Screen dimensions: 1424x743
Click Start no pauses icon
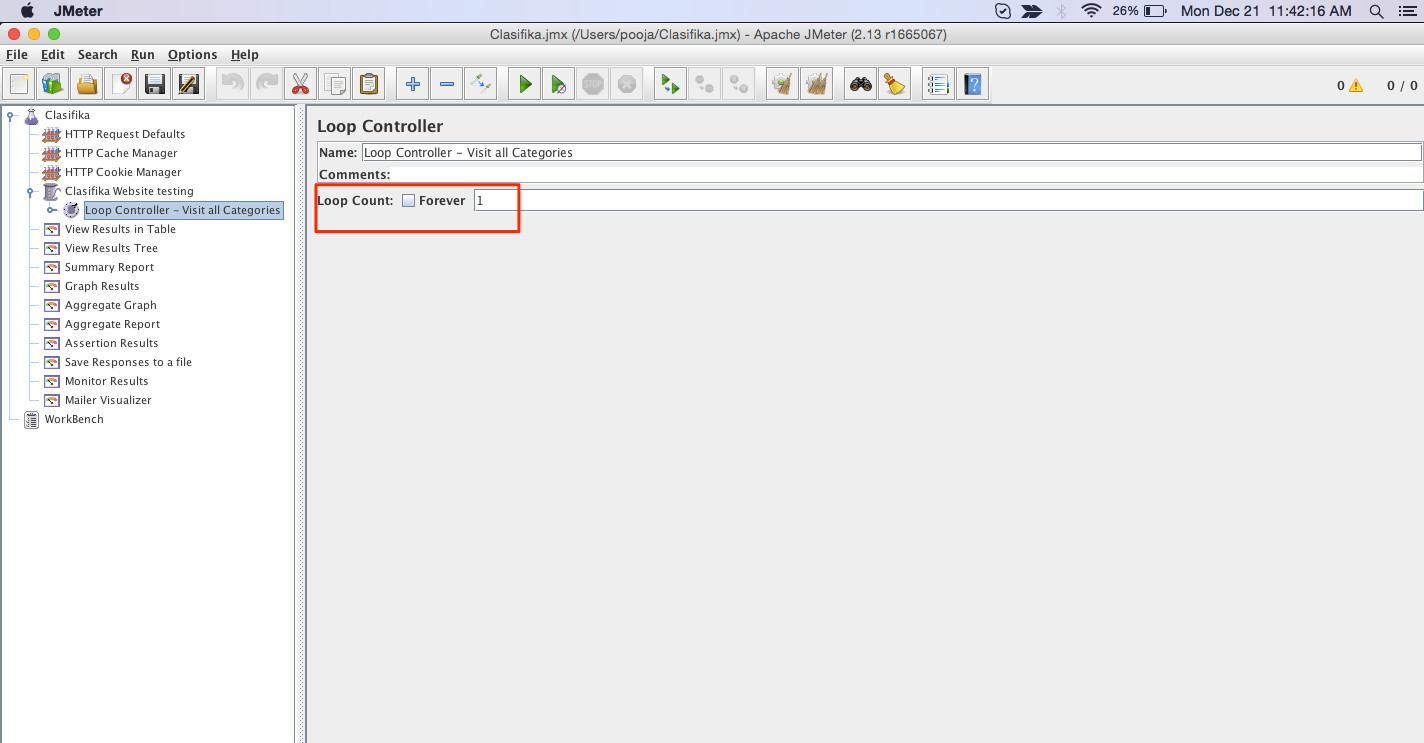(558, 85)
